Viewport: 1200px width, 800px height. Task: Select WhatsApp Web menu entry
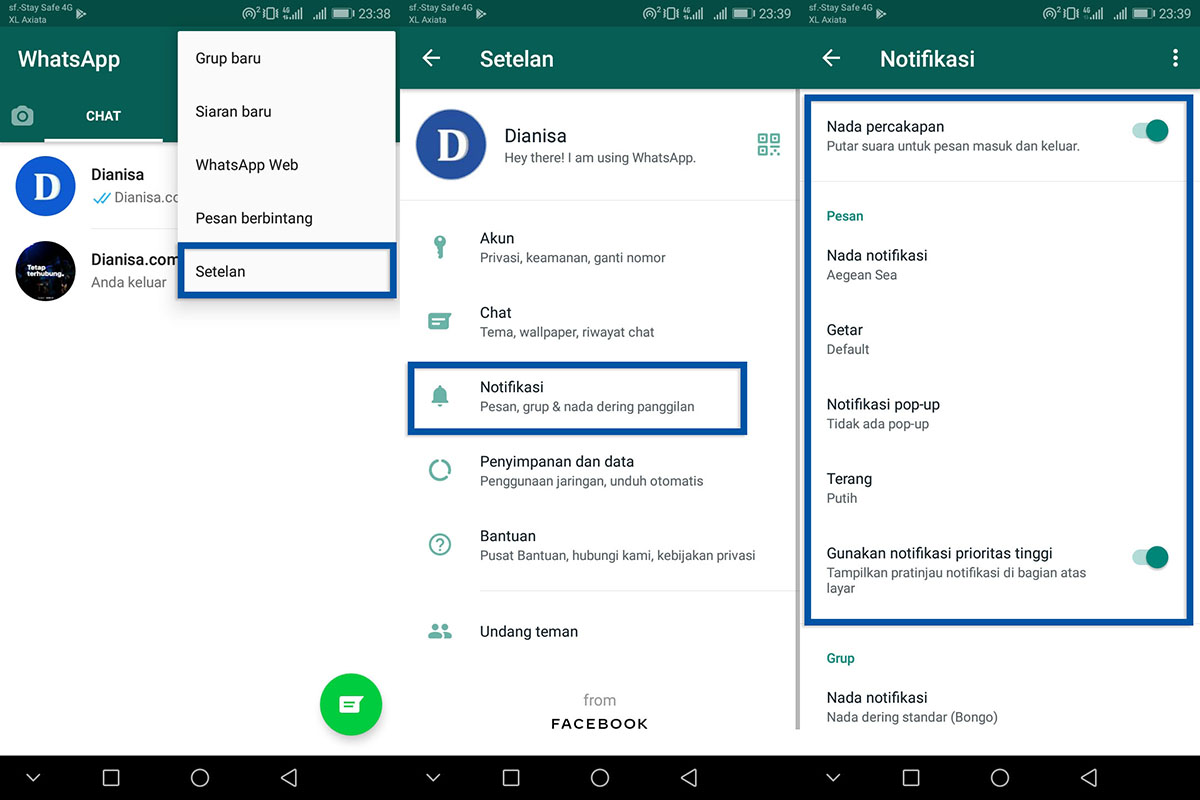click(x=247, y=165)
